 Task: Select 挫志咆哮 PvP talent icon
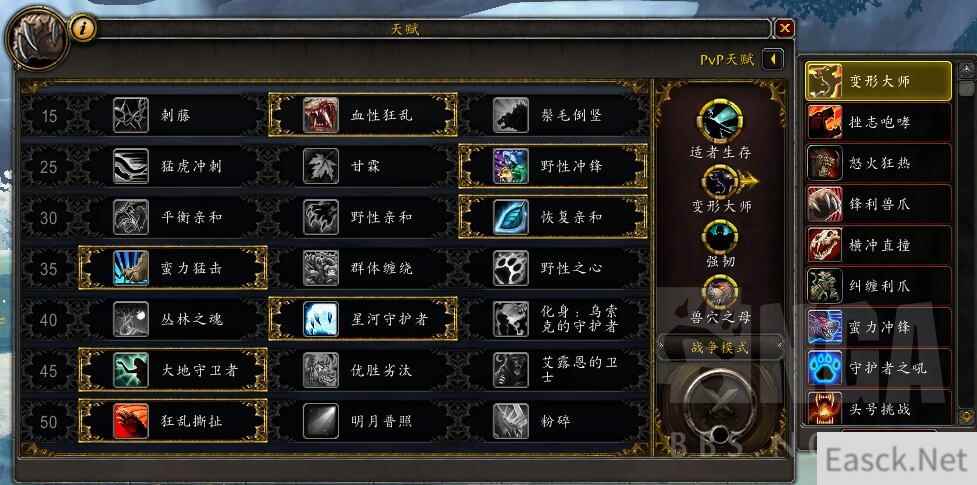coord(825,122)
